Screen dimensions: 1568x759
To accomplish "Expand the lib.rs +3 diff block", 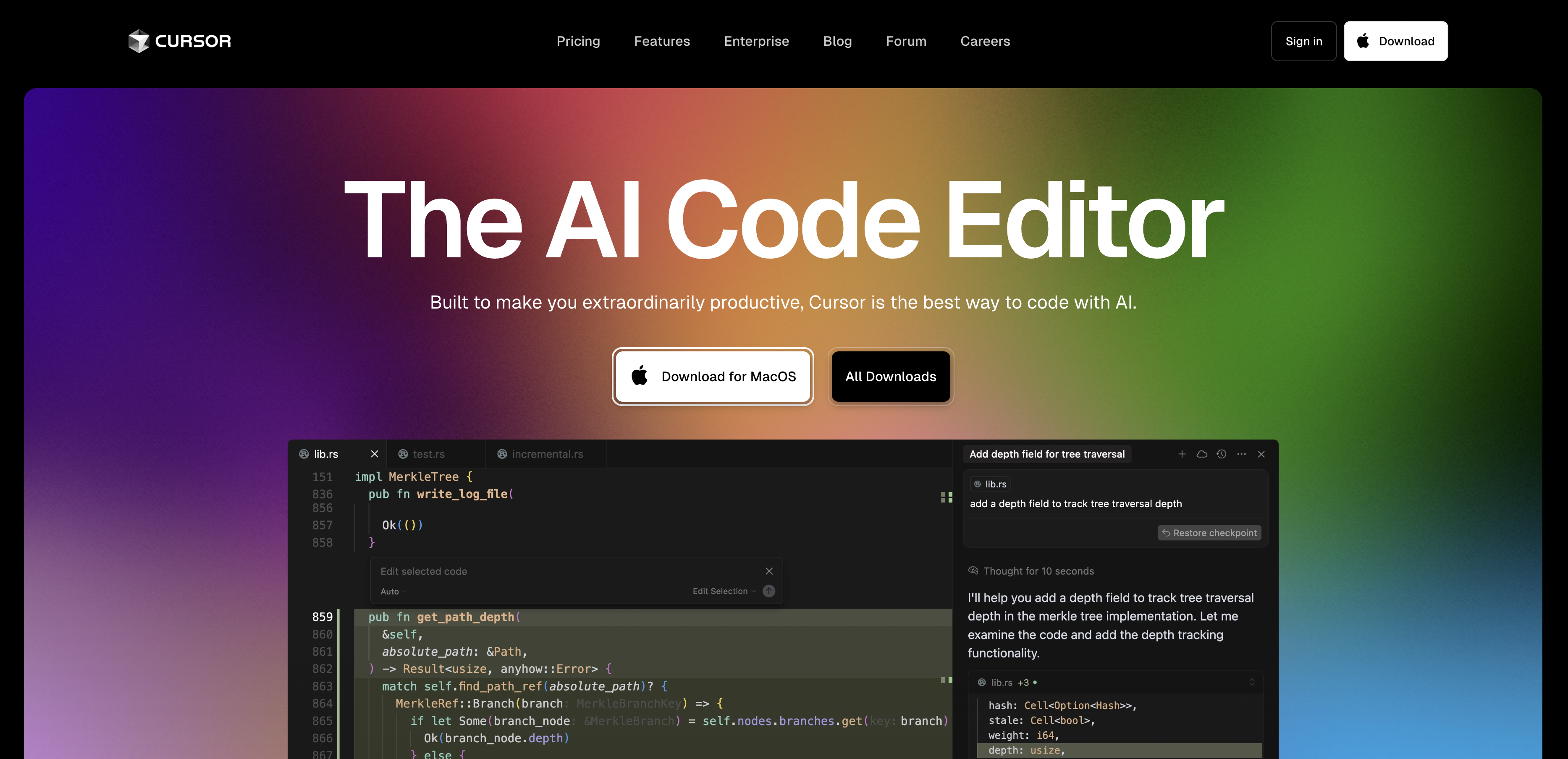I will (x=1251, y=682).
